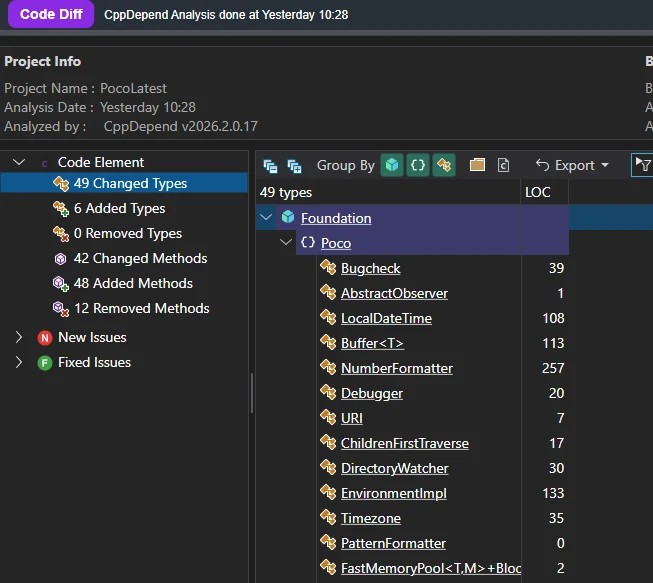653x583 pixels.
Task: Click LOC value 133 for EnvironmentImpl
Action: (553, 493)
